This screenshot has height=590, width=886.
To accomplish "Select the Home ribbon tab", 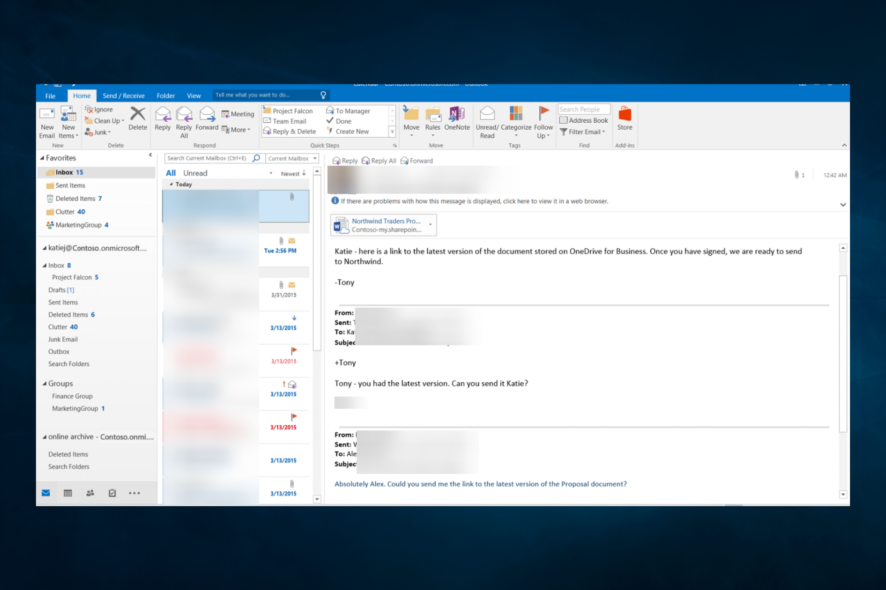I will click(82, 96).
